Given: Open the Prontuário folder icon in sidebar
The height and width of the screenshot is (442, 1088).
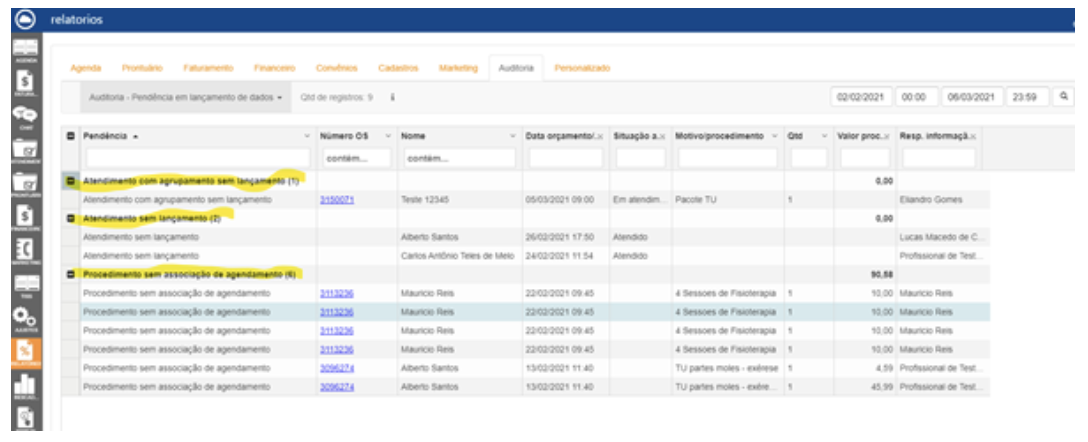Looking at the screenshot, I should (25, 186).
